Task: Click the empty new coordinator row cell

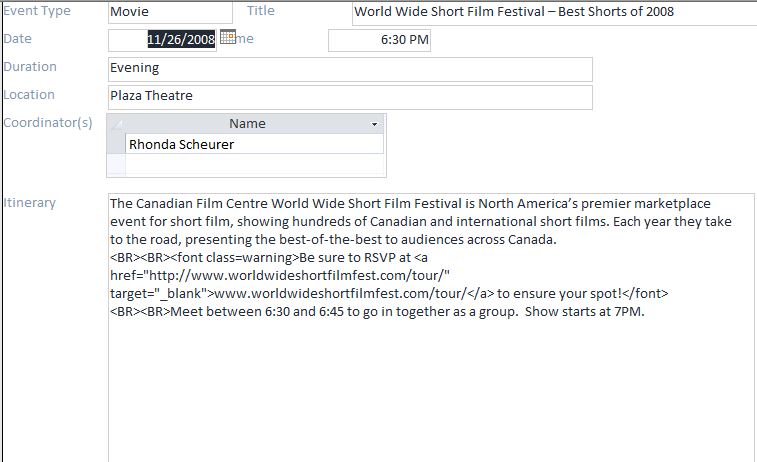Action: (254, 164)
